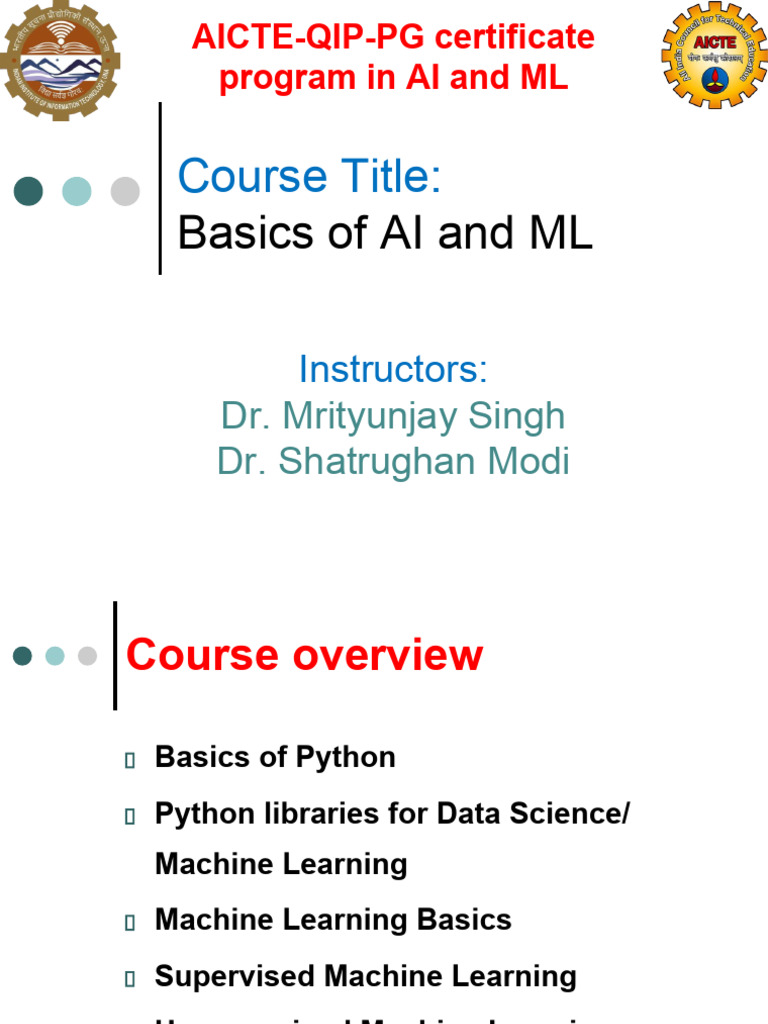This screenshot has width=768, height=1024.
Task: Click the bullet before Python libraries item
Action: point(130,816)
